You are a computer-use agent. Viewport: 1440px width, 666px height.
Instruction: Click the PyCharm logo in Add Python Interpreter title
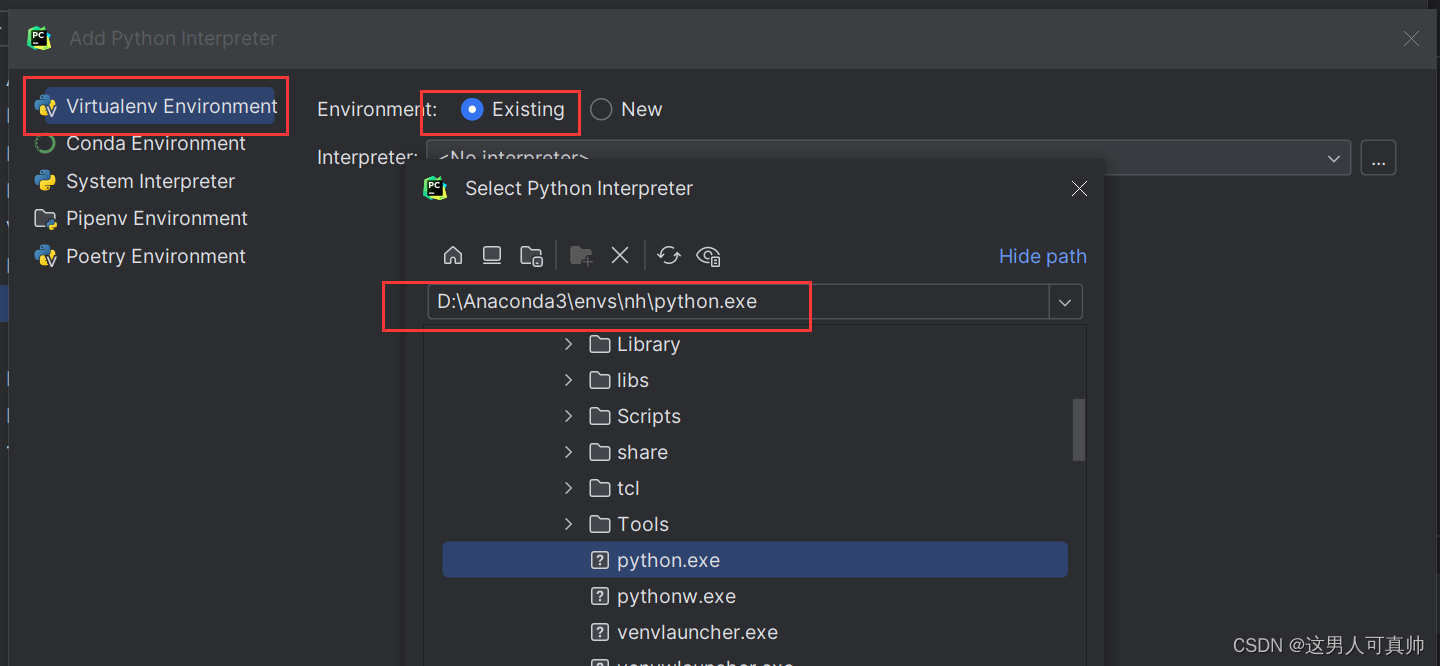point(39,38)
